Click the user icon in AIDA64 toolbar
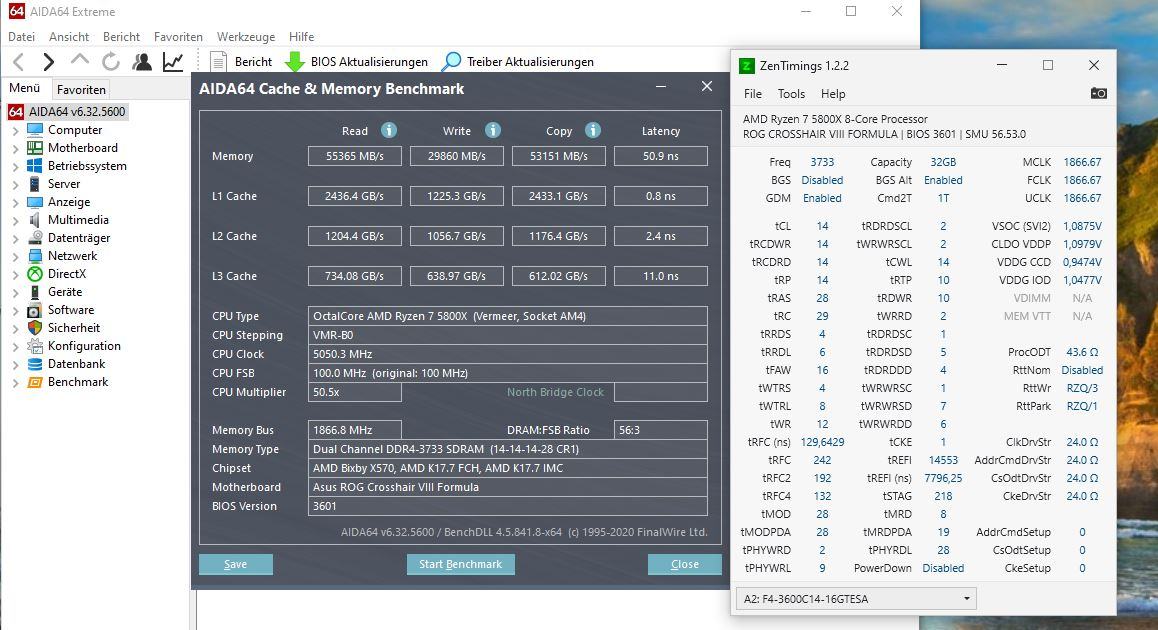The height and width of the screenshot is (630, 1158). 142,62
